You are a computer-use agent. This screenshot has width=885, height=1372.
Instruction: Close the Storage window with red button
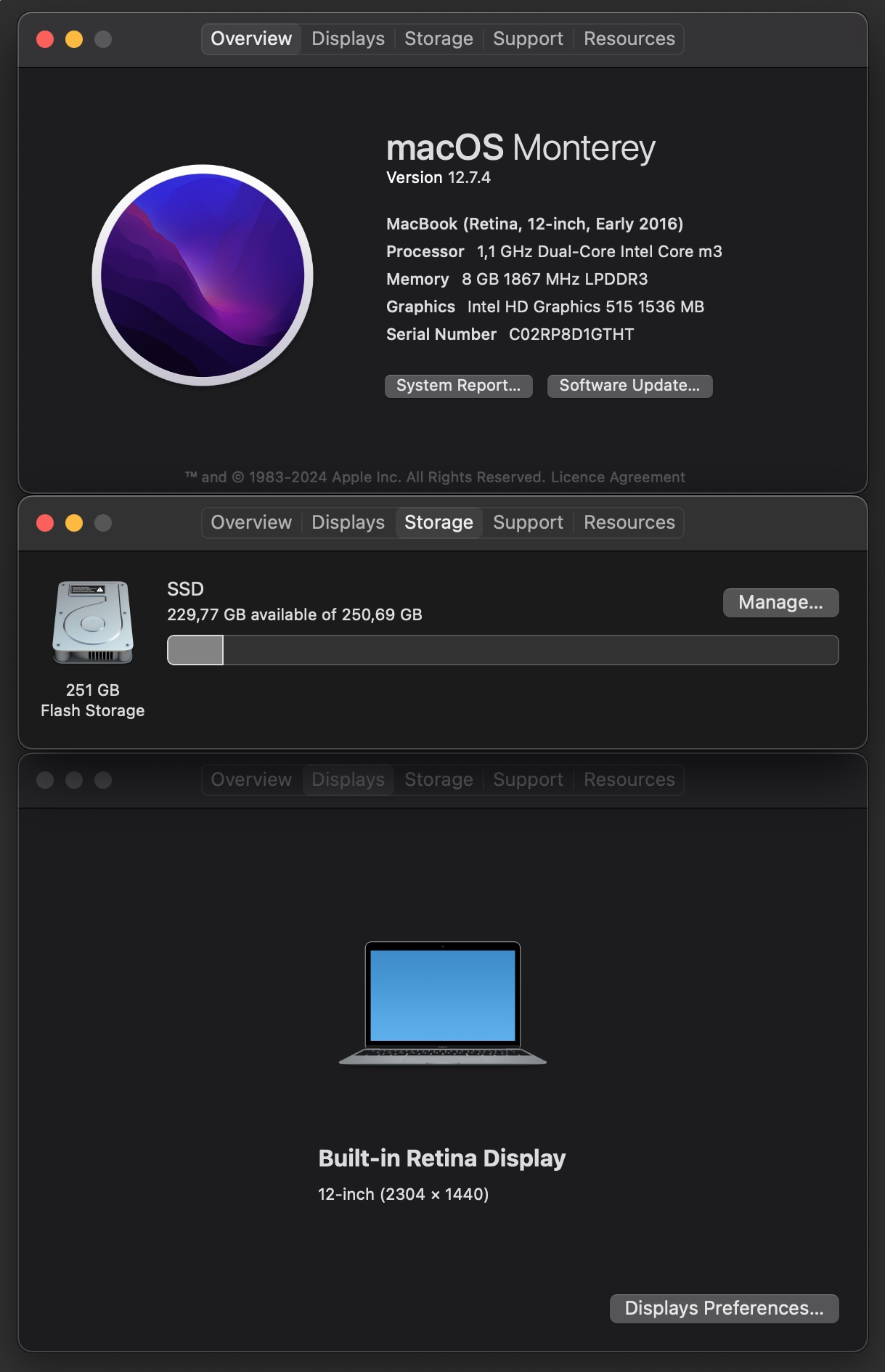click(45, 523)
